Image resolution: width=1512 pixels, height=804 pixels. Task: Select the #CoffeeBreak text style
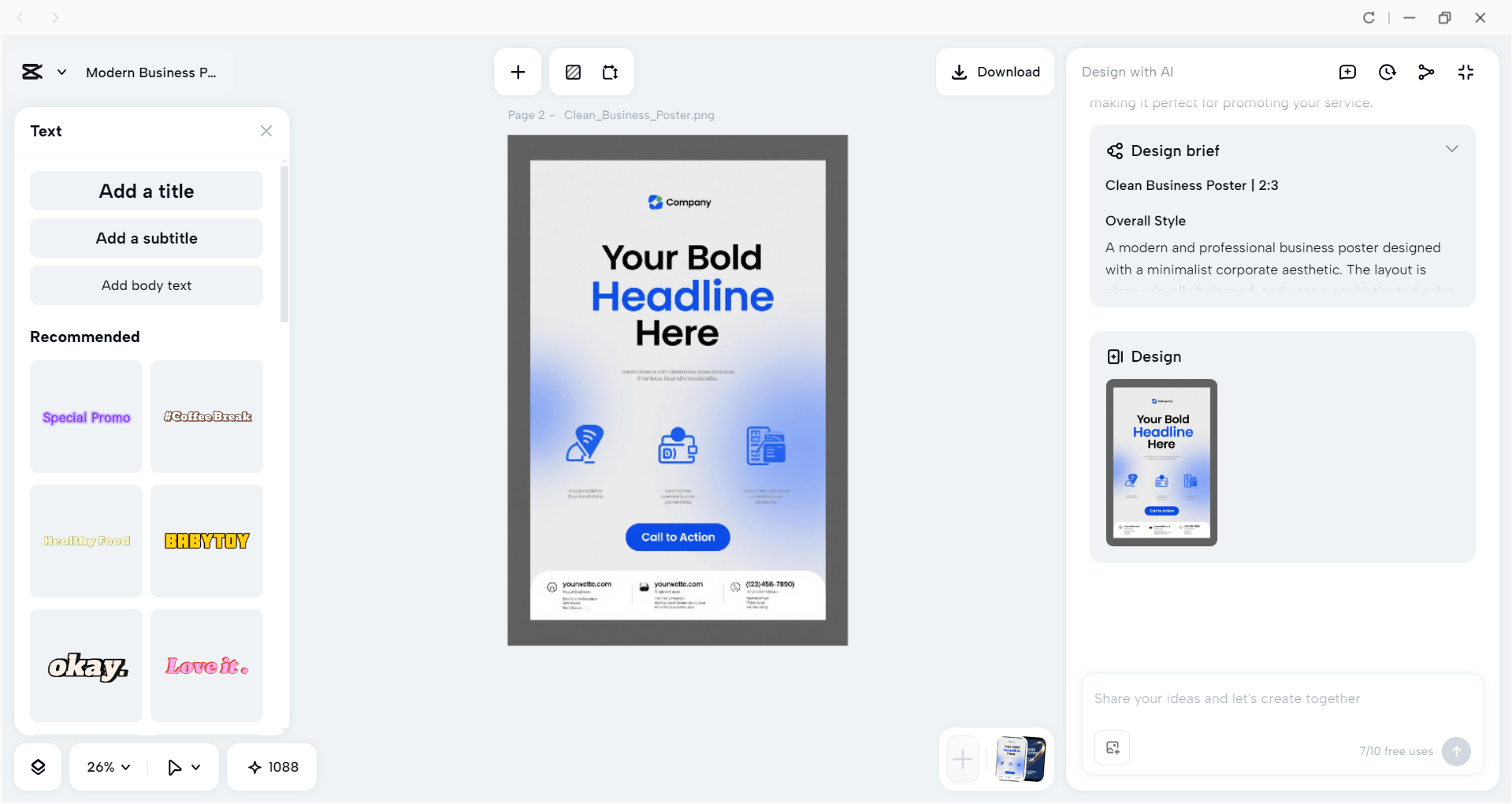tap(207, 417)
